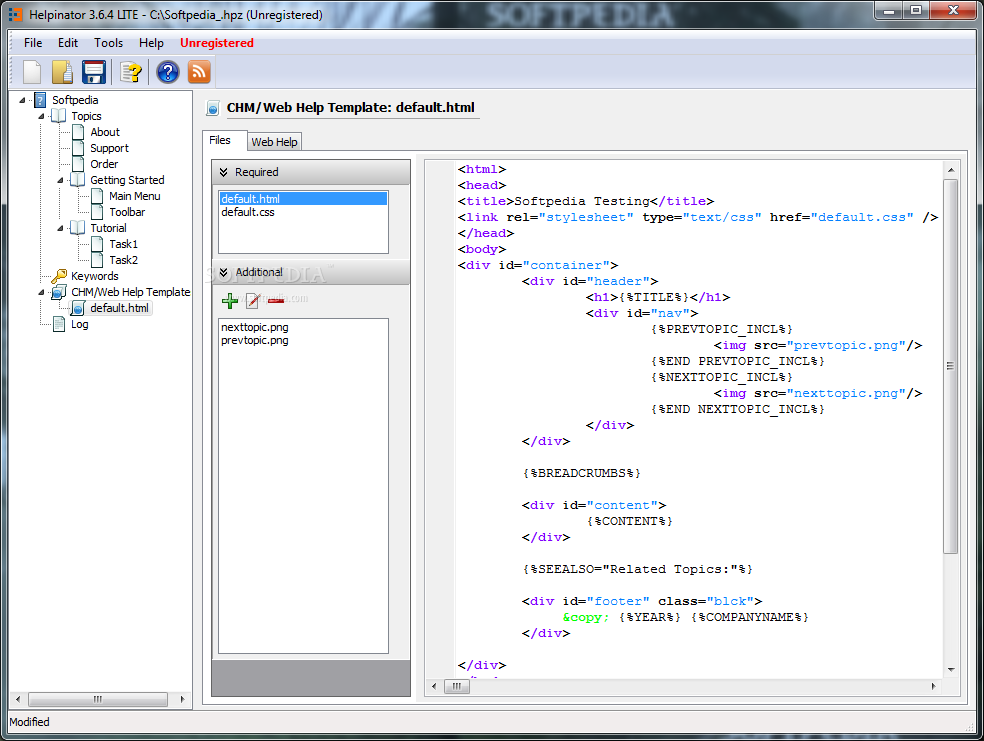Screen dimensions: 984x741
Task: Click the tree panel horizontal scrollbar thumb
Action: 98,699
